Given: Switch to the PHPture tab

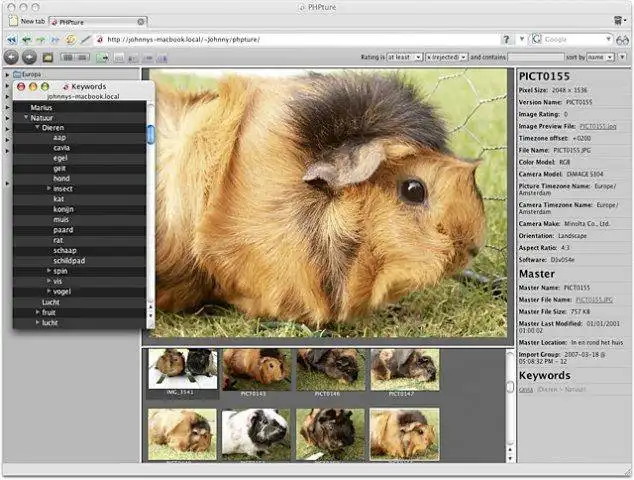Looking at the screenshot, I should 98,22.
